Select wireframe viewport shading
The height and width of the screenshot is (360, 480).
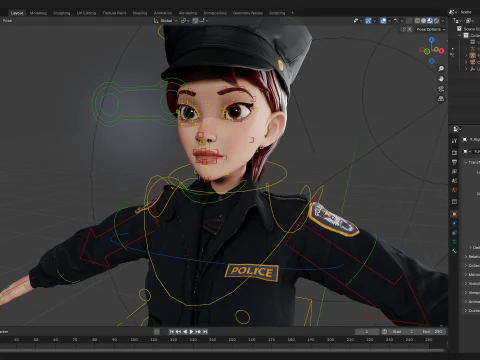pos(417,21)
